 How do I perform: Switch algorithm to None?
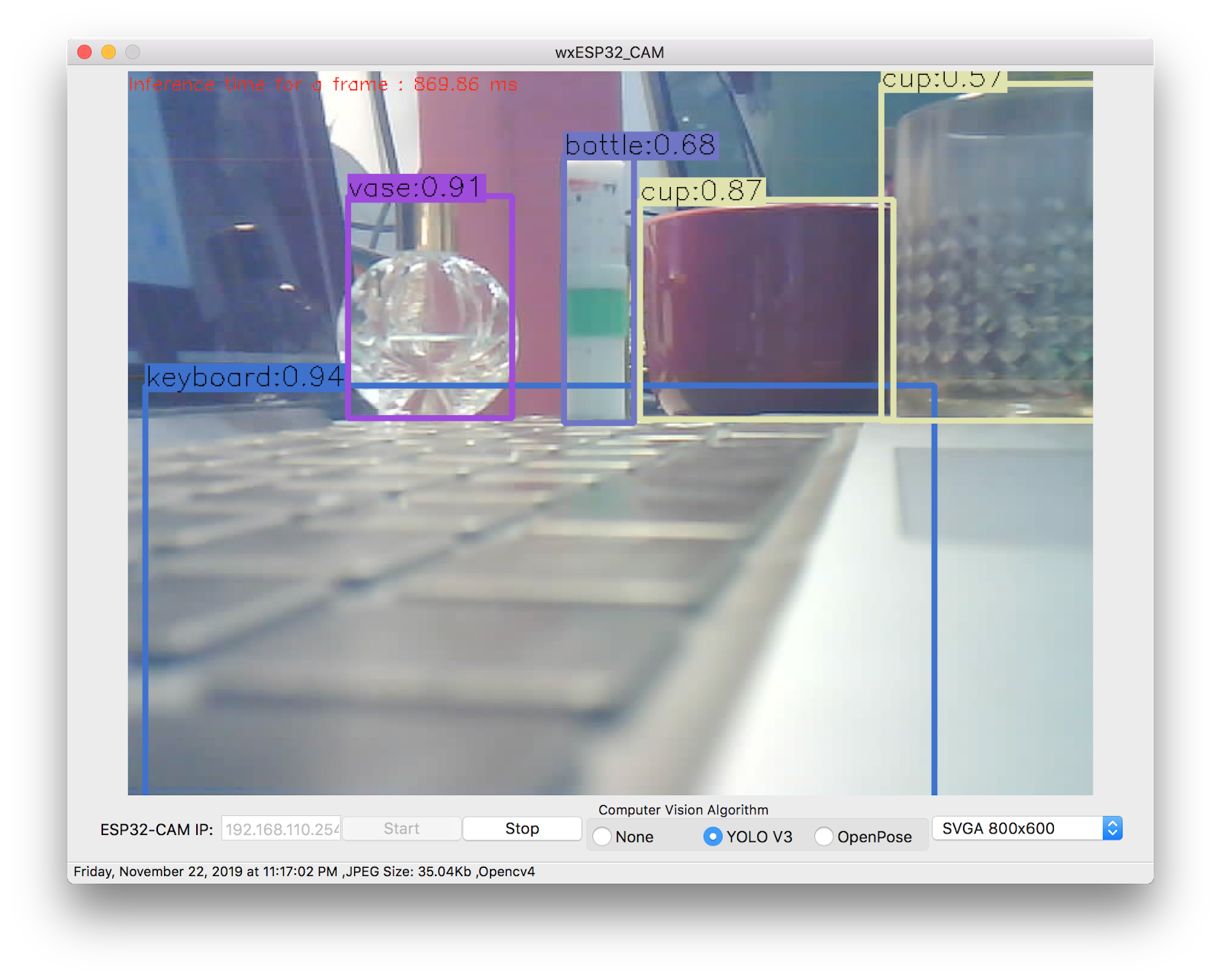603,837
